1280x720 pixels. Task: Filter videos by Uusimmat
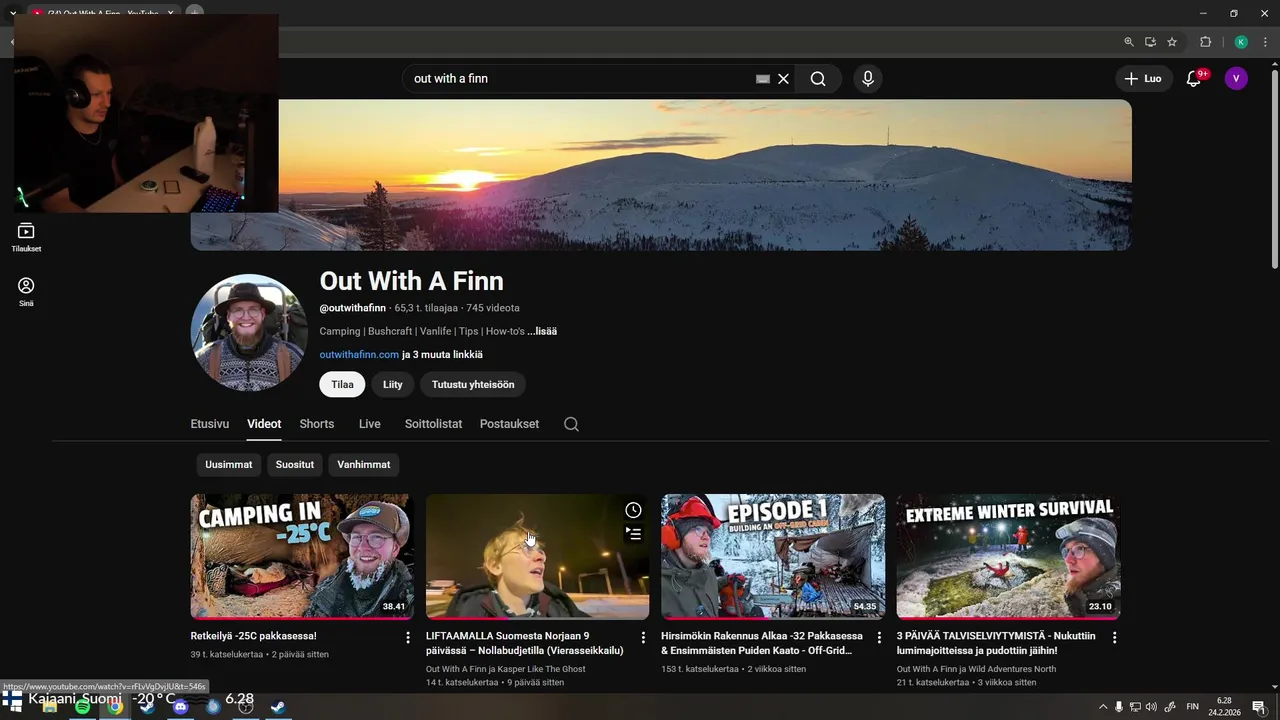tap(229, 465)
